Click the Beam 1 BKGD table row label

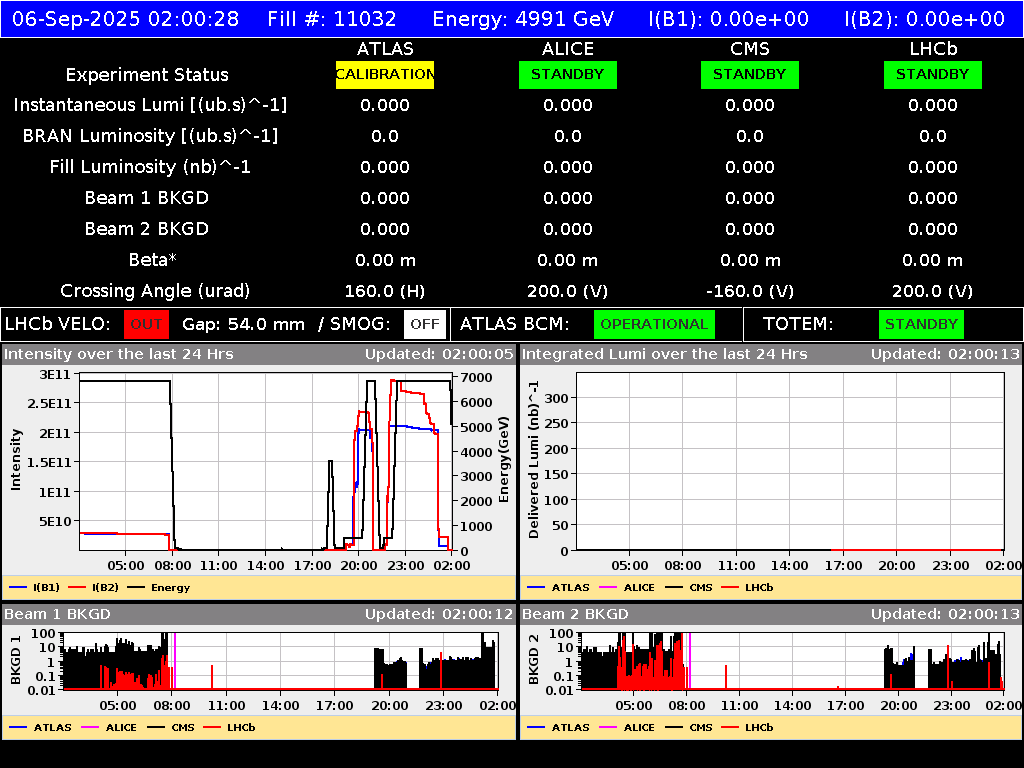pos(146,198)
